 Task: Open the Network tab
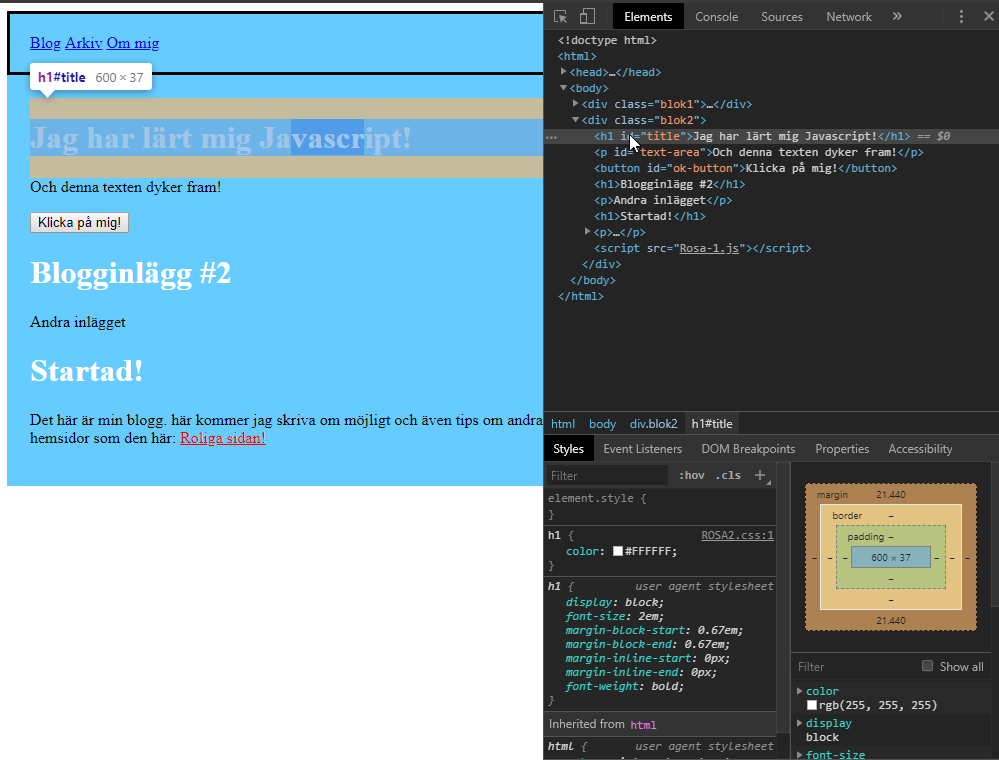[849, 17]
